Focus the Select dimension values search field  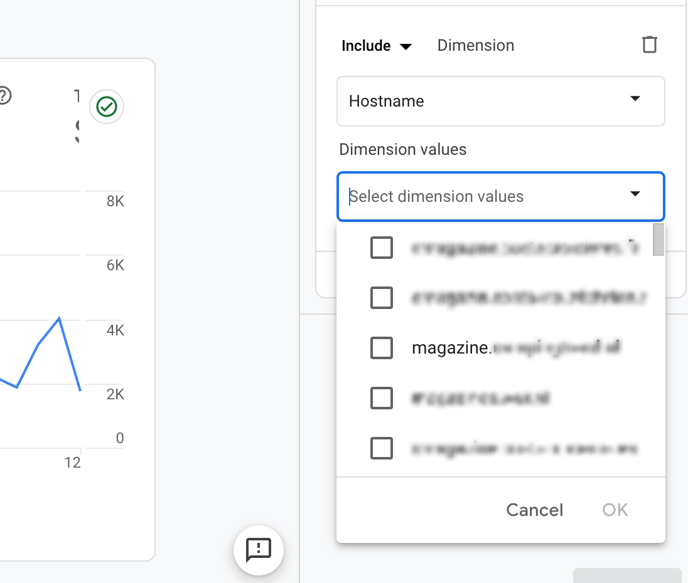pos(480,197)
